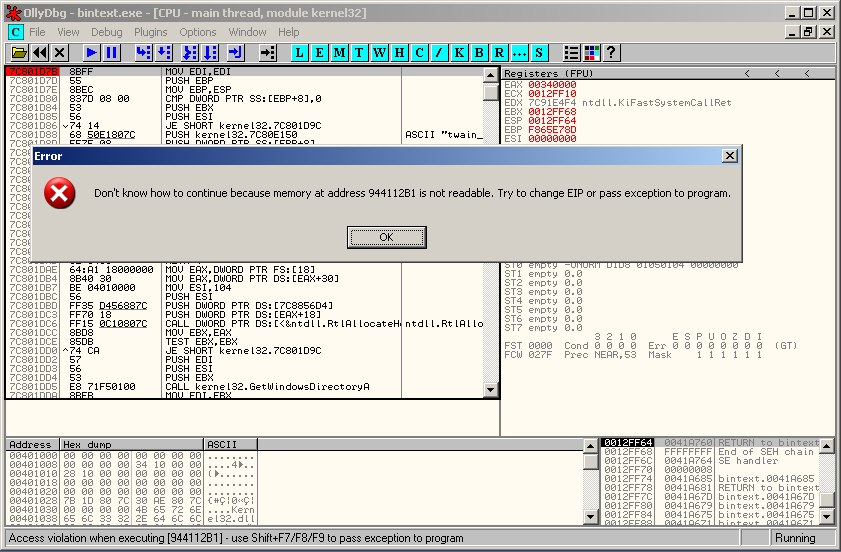841x552 pixels.
Task: Open the Debug menu
Action: pyautogui.click(x=107, y=32)
